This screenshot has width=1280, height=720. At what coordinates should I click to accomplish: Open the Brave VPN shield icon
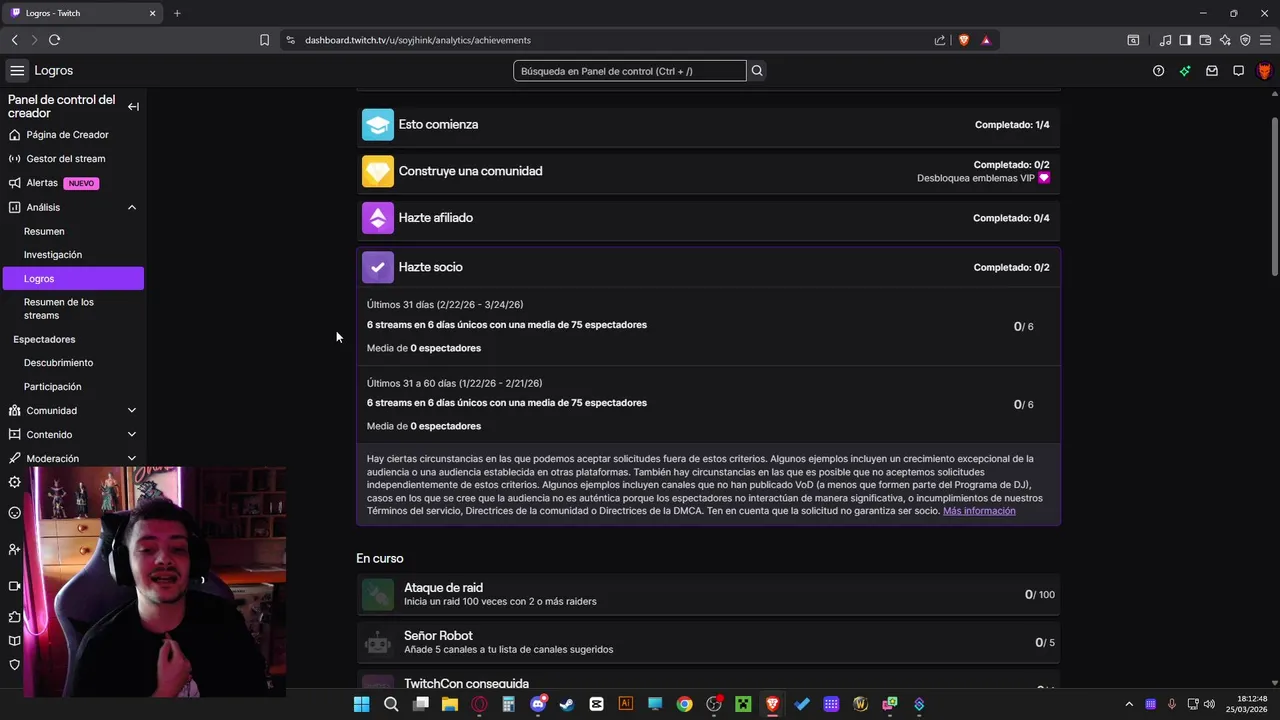coord(1245,40)
